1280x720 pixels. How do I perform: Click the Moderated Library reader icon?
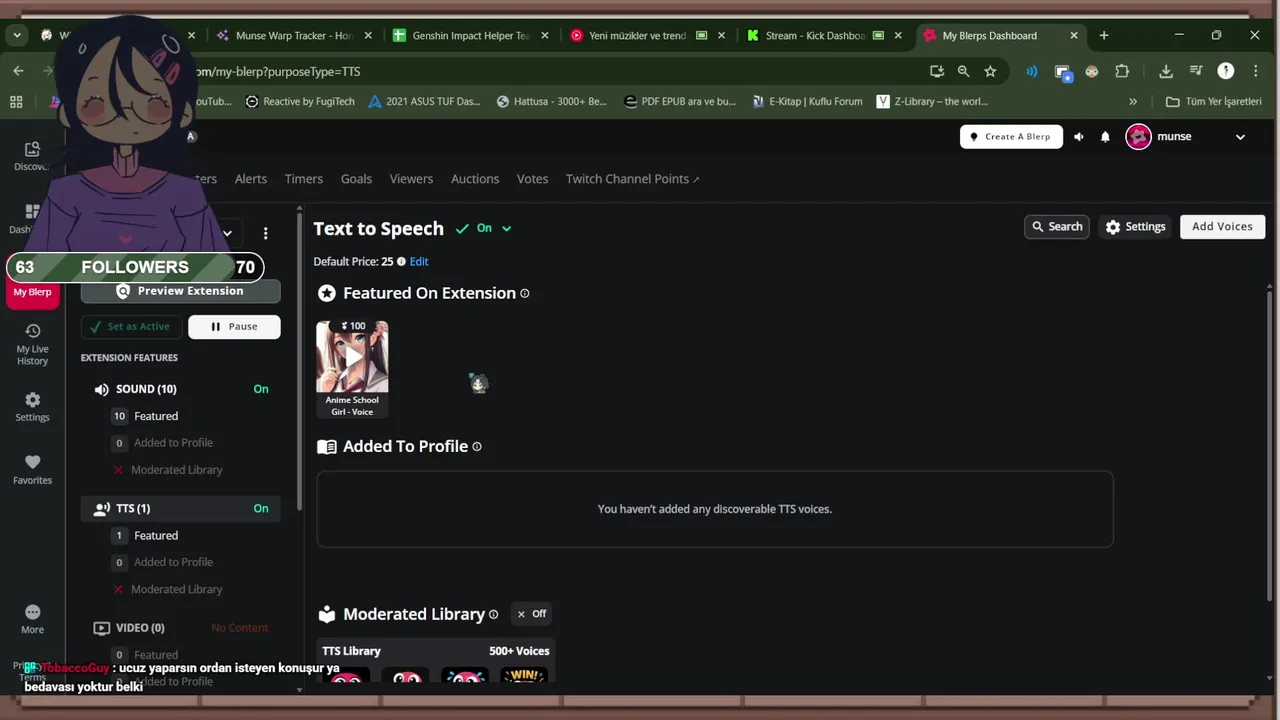click(x=327, y=614)
